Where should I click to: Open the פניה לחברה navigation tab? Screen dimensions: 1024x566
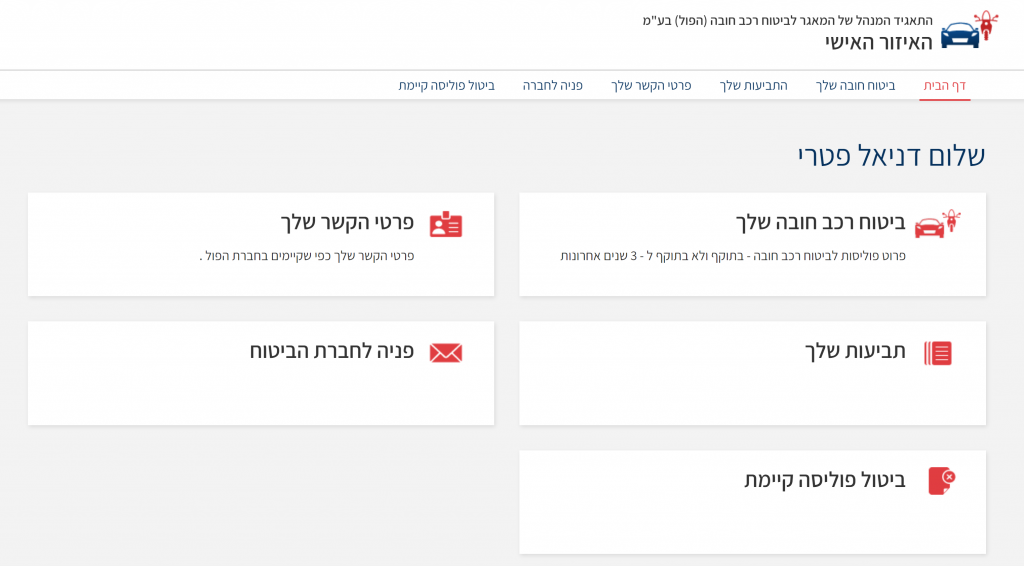(x=552, y=86)
